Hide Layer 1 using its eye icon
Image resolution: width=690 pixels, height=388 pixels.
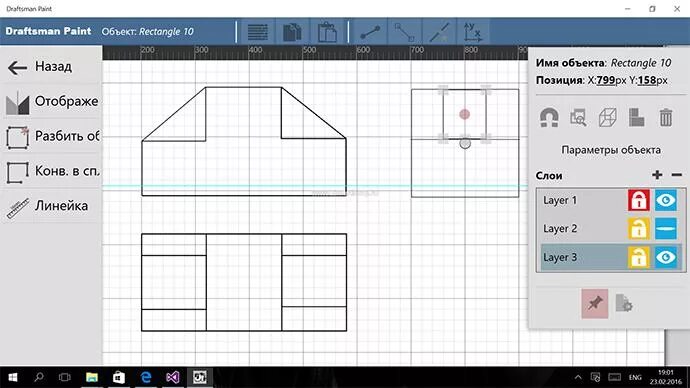(x=666, y=200)
